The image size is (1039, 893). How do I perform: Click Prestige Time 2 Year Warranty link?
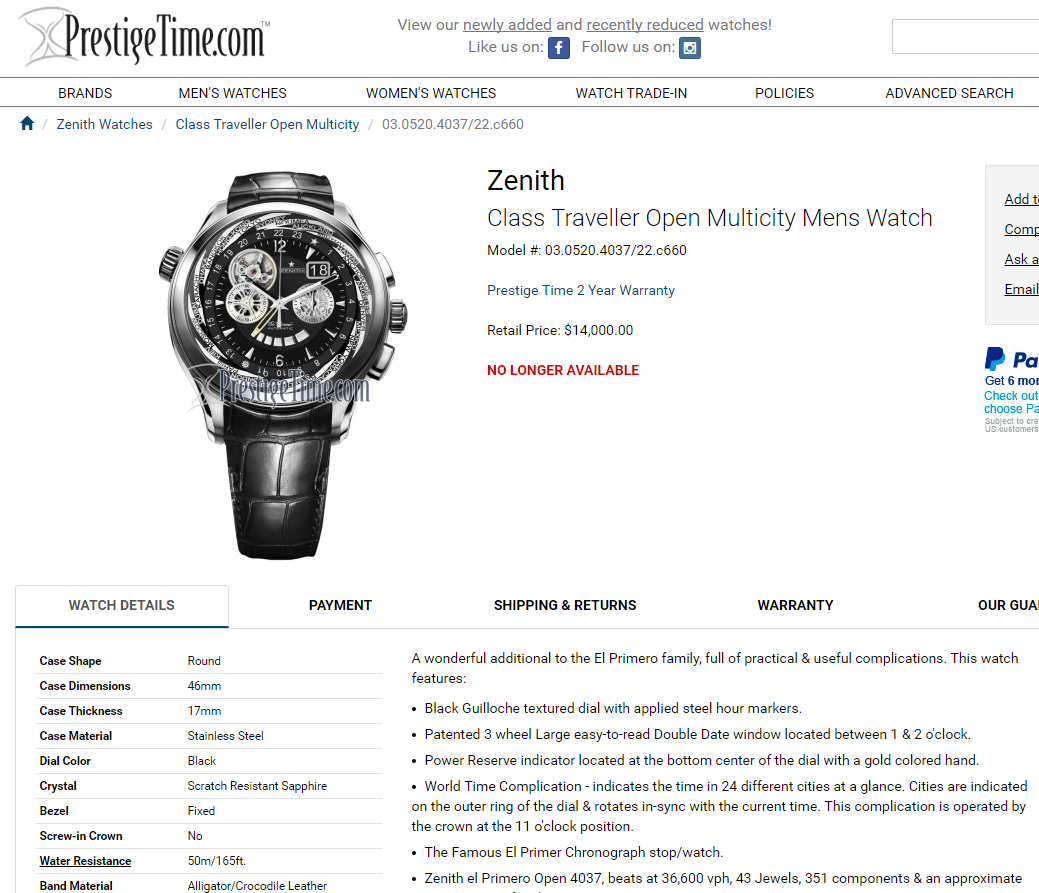[580, 290]
